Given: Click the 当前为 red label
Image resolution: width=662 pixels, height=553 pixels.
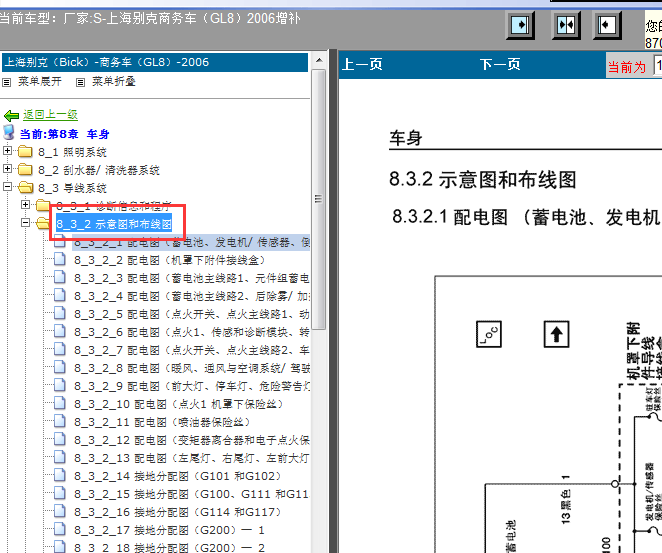Looking at the screenshot, I should click(x=627, y=67).
